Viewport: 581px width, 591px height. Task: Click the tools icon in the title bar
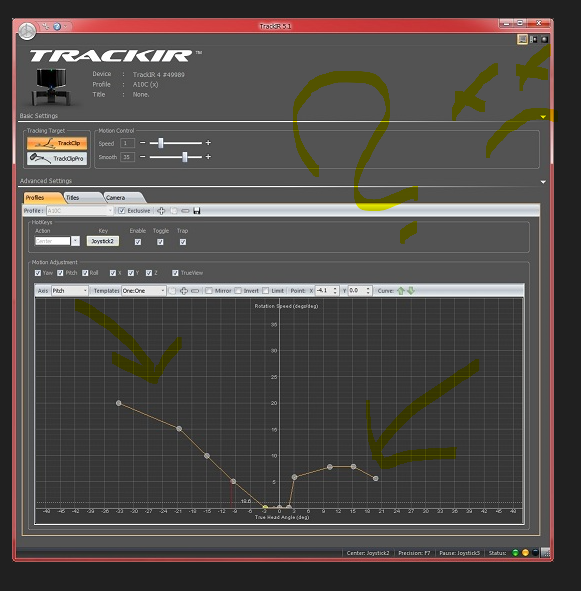(46, 26)
